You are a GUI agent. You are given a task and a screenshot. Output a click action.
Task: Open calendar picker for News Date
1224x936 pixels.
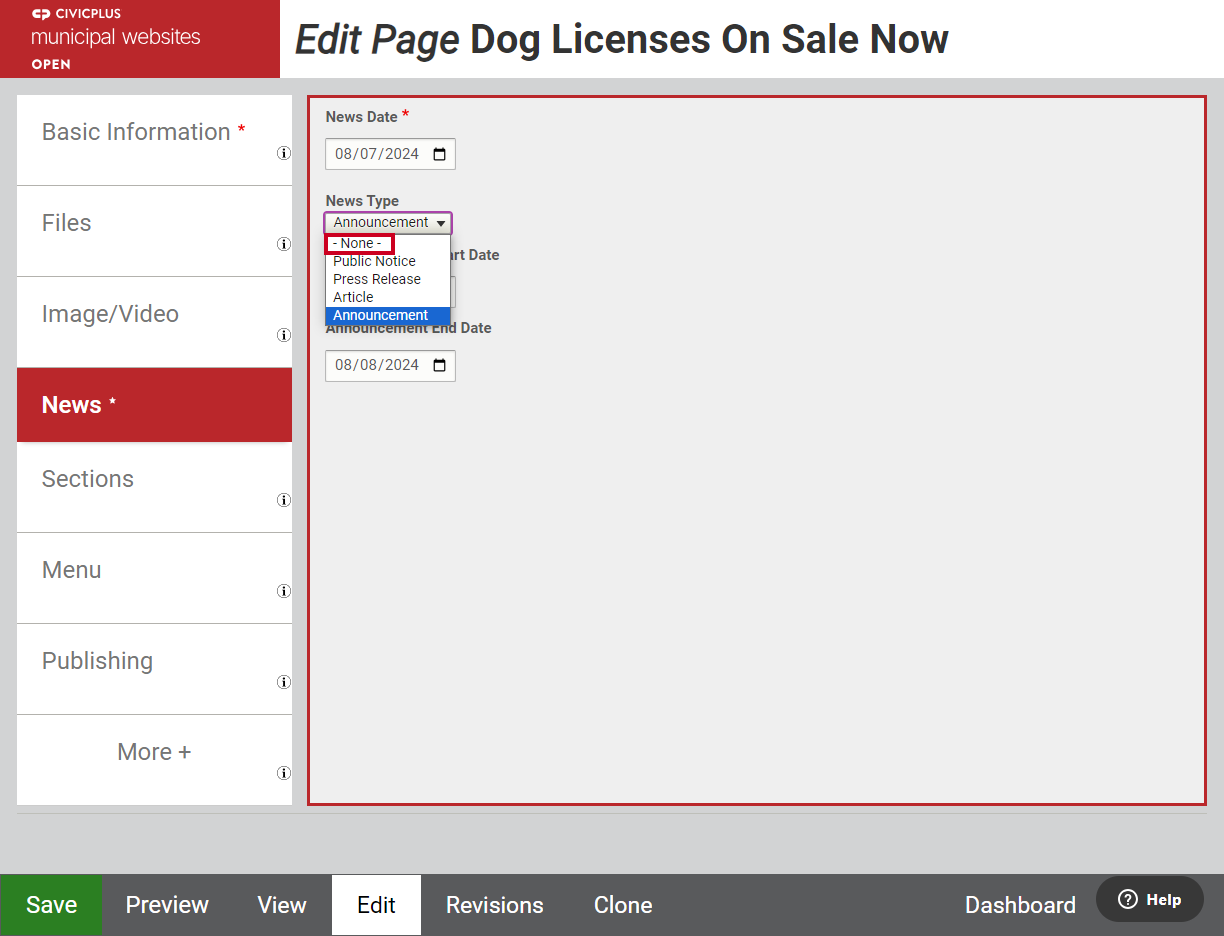click(x=440, y=154)
